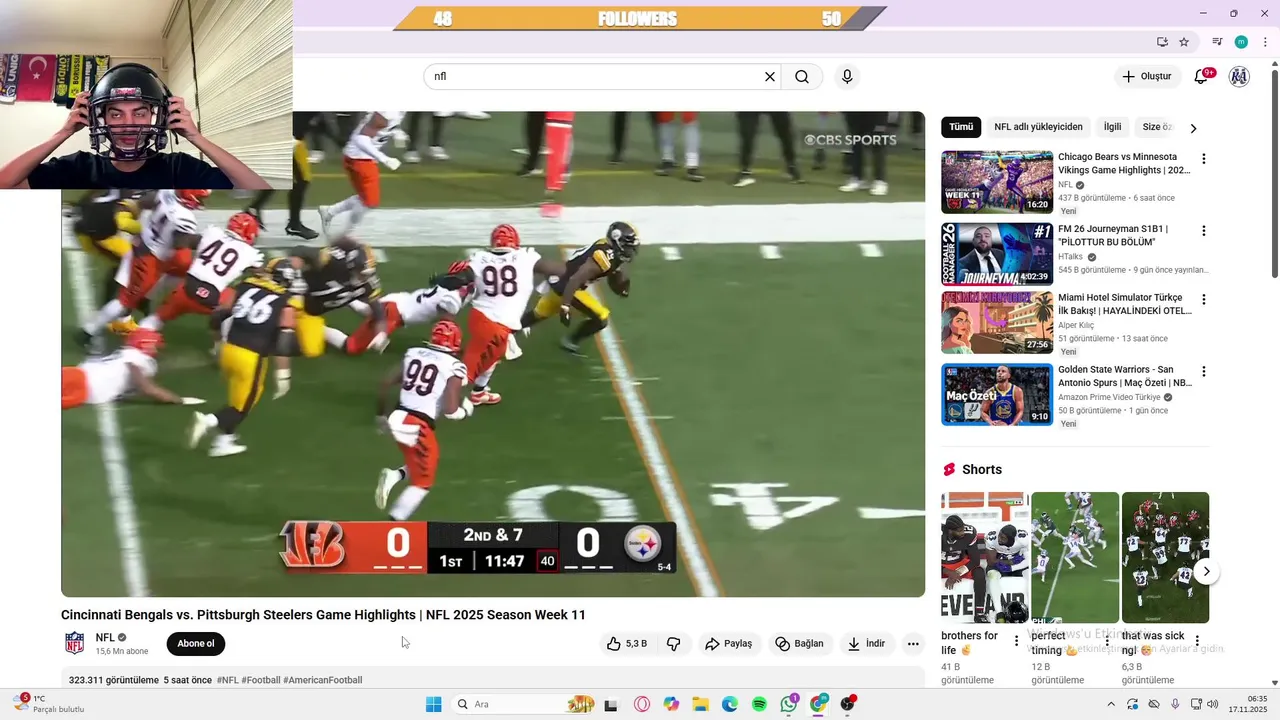Open the weather widget 'Parçalı bulutlu'

click(48, 704)
